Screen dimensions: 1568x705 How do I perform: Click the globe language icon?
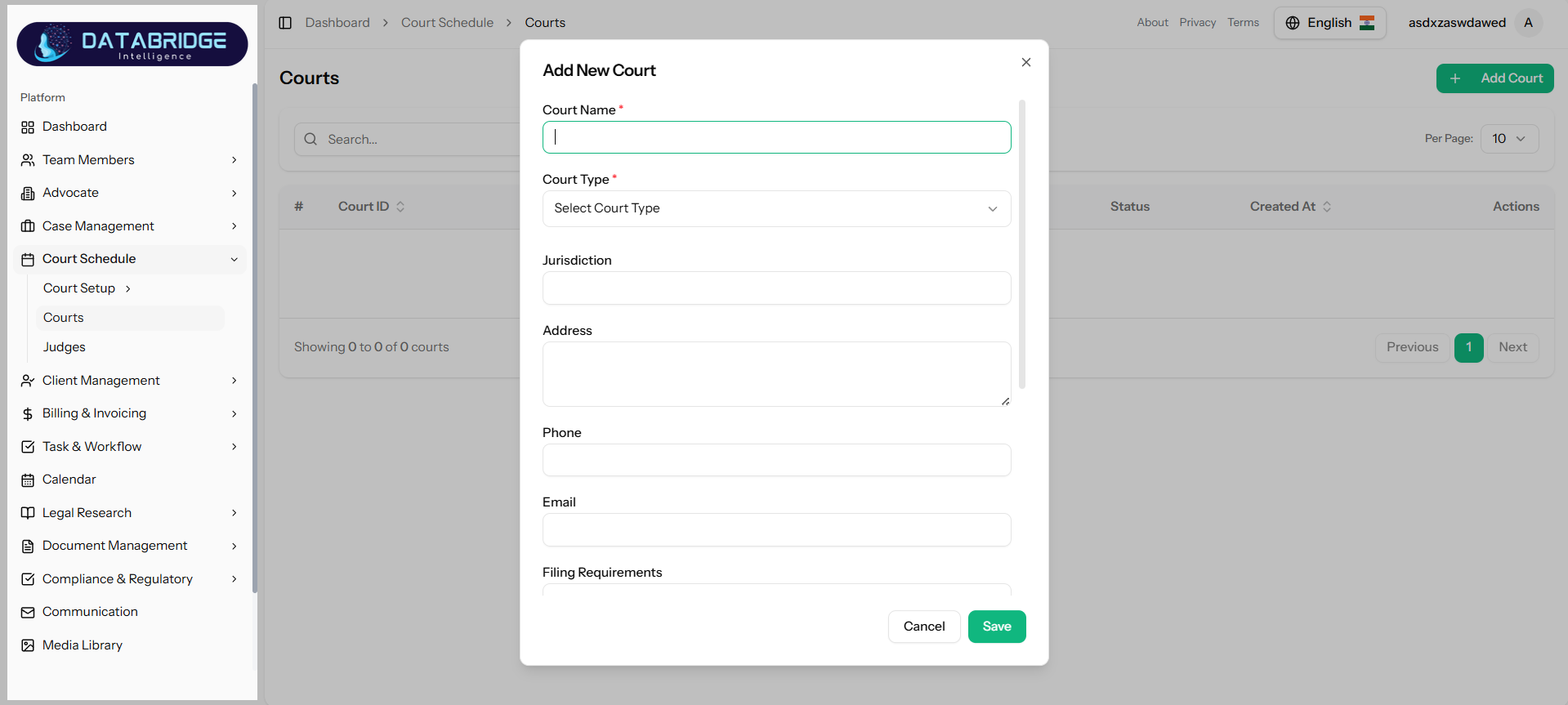(1293, 23)
